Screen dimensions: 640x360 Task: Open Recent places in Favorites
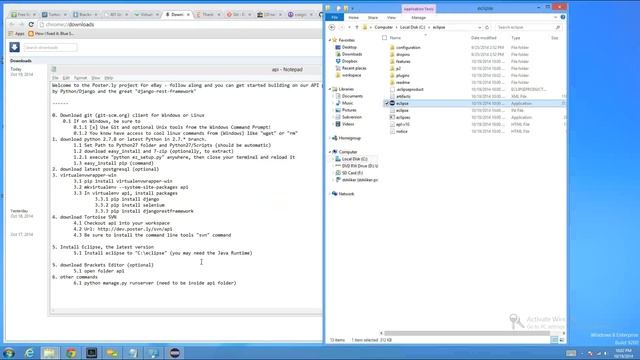tap(351, 68)
